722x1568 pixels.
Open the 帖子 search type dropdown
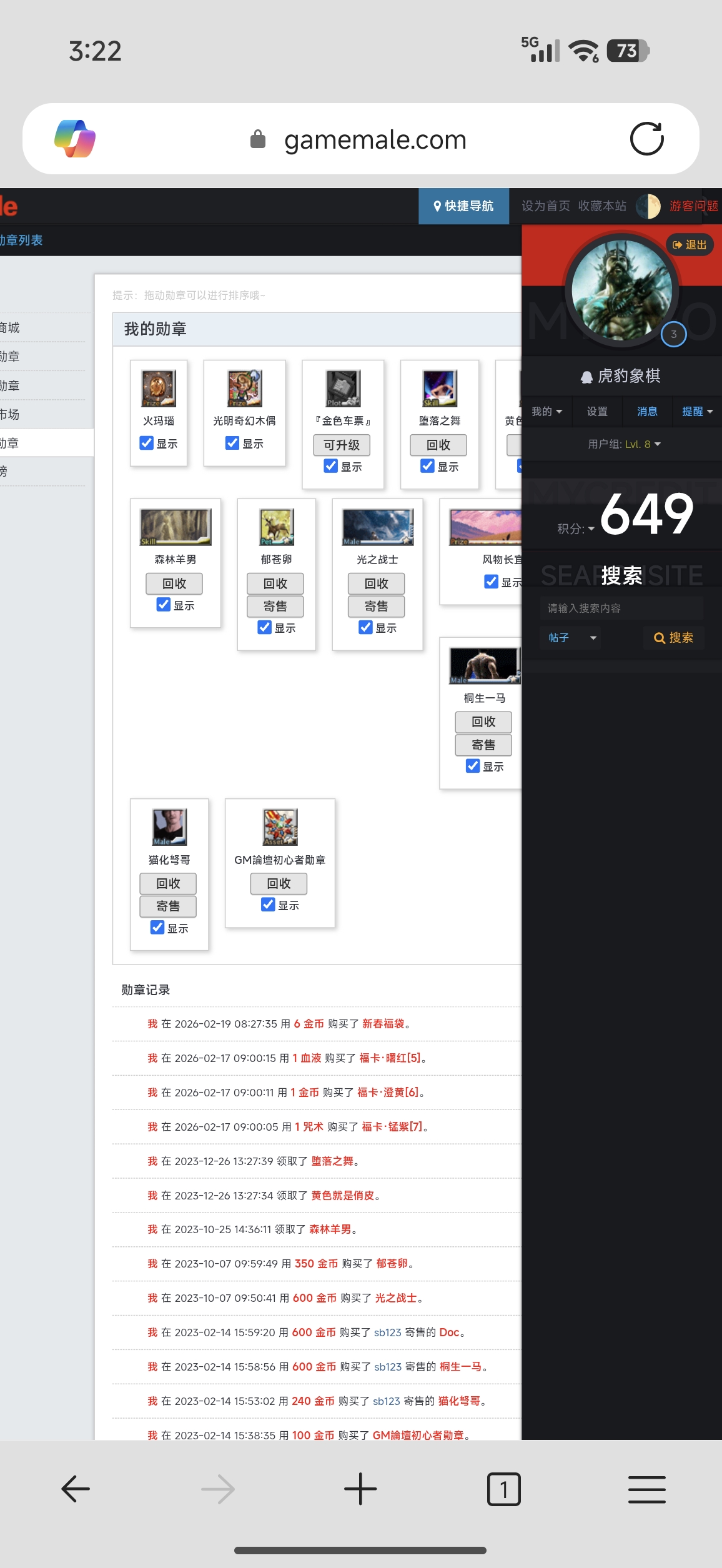(x=571, y=638)
